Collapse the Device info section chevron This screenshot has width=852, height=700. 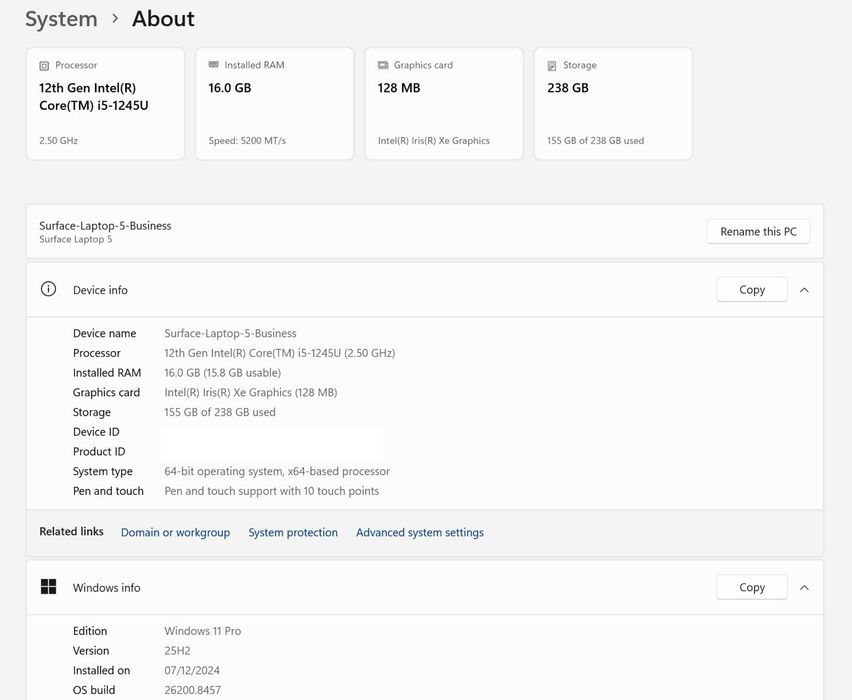[x=804, y=290]
